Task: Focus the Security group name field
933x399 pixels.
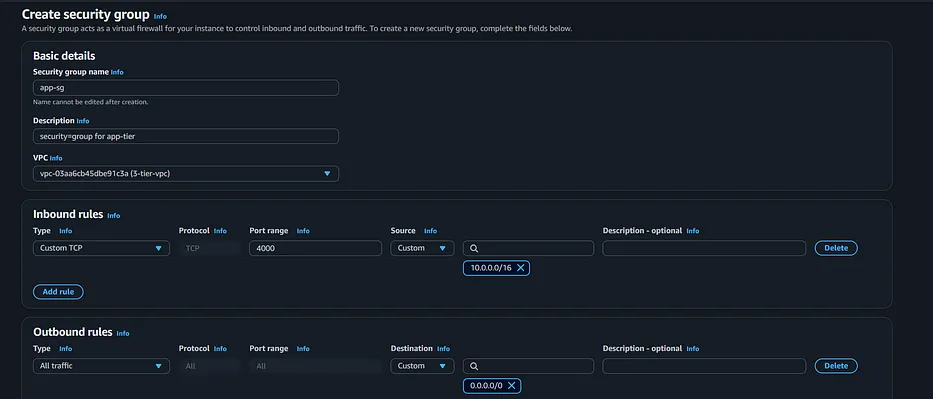Action: point(186,87)
